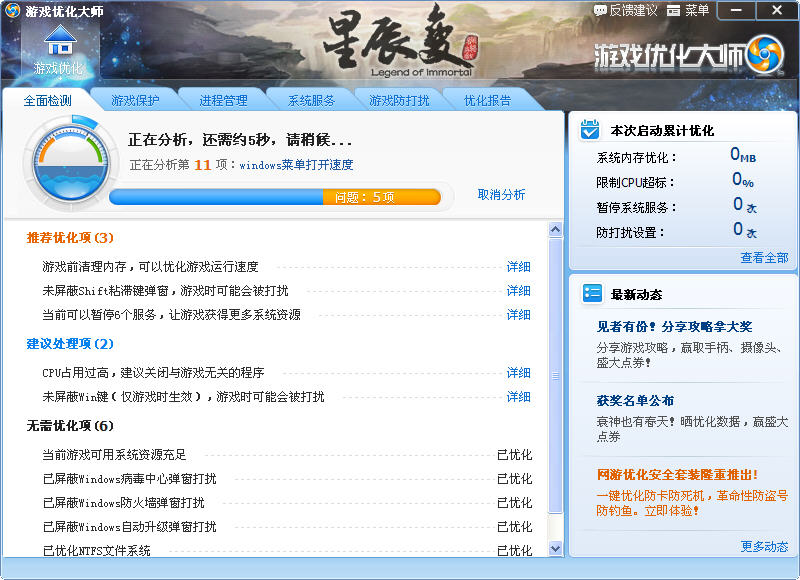The image size is (800, 580).
Task: Select row 未屏蔽Shift粘滞键弹窗
Action: pos(287,291)
